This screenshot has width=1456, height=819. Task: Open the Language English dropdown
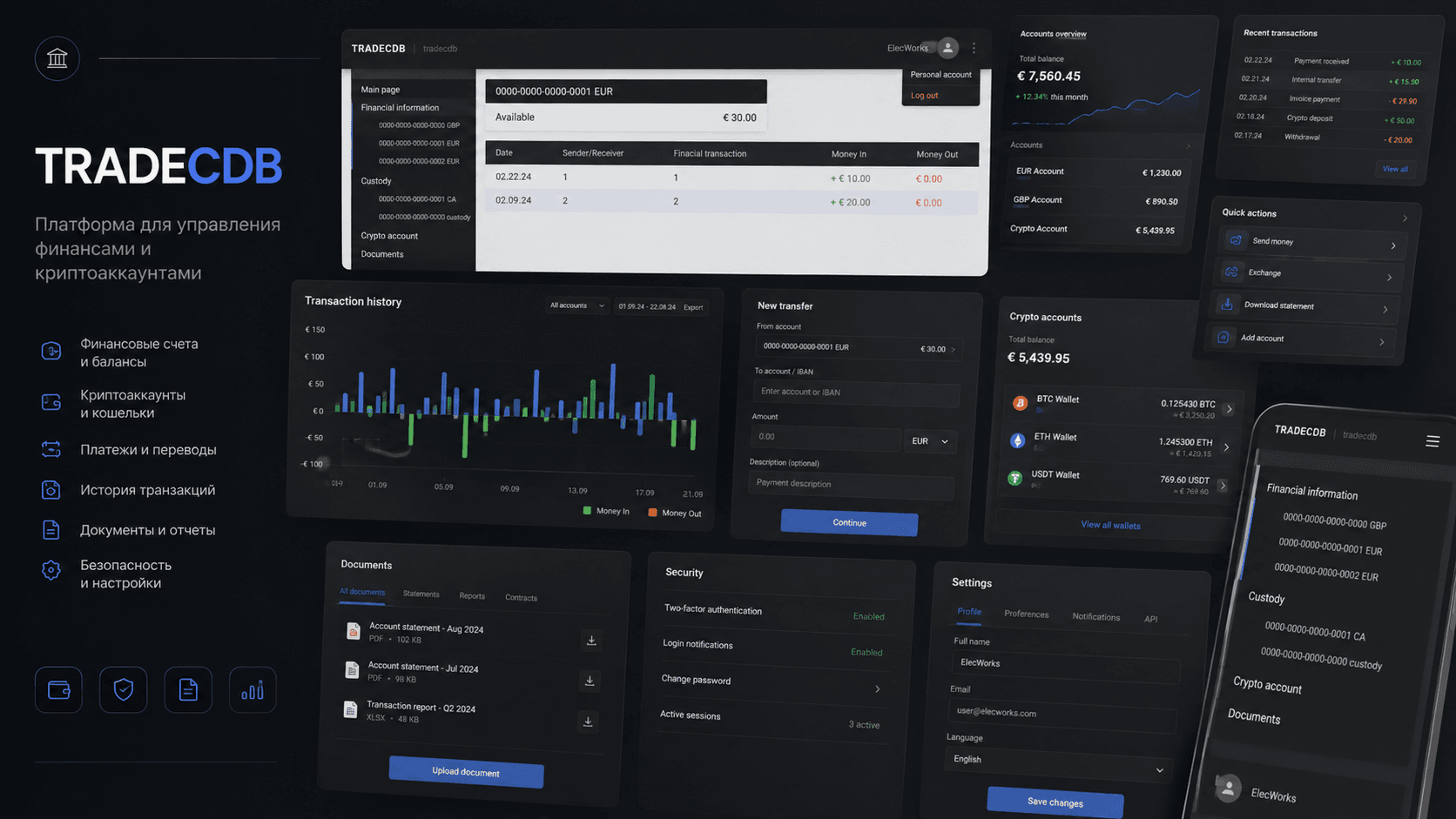tap(1058, 764)
